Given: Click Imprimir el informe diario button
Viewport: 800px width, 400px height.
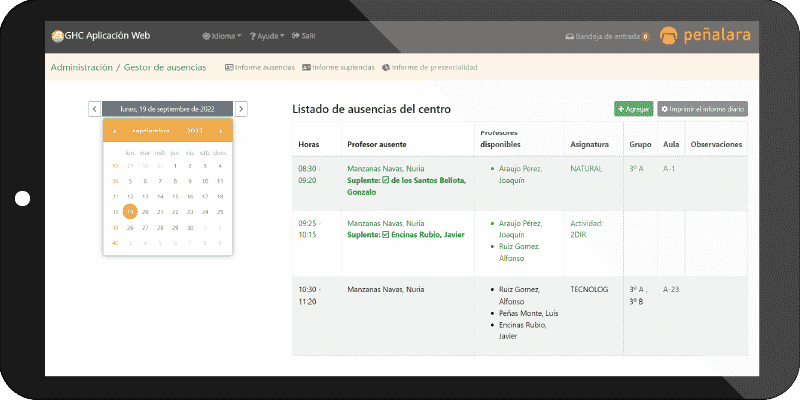Looking at the screenshot, I should pyautogui.click(x=703, y=109).
